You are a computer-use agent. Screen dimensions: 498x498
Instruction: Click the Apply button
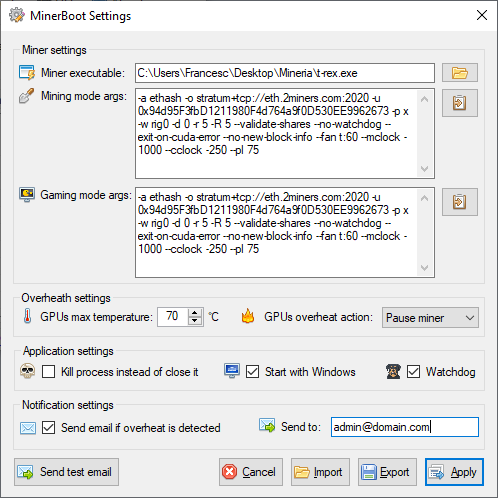click(x=454, y=472)
